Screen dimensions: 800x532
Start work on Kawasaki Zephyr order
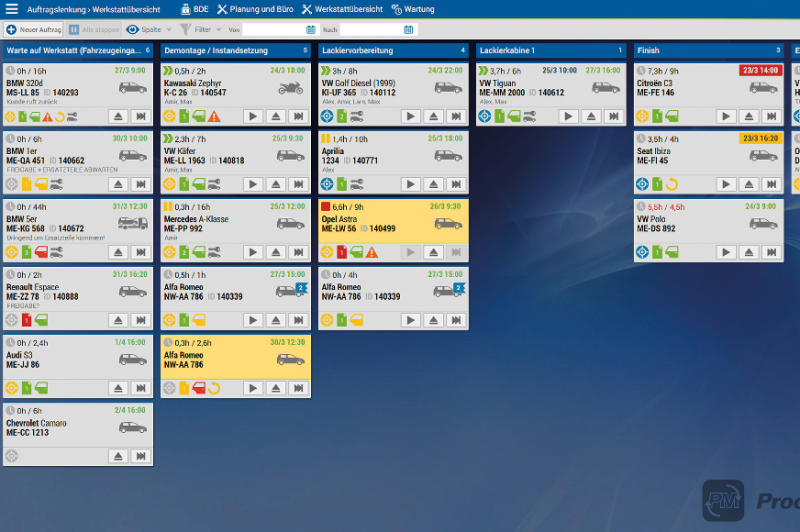pos(253,116)
